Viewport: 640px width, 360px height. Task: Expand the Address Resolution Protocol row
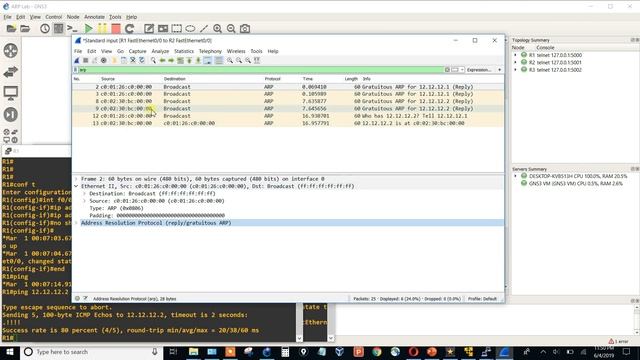(76, 223)
